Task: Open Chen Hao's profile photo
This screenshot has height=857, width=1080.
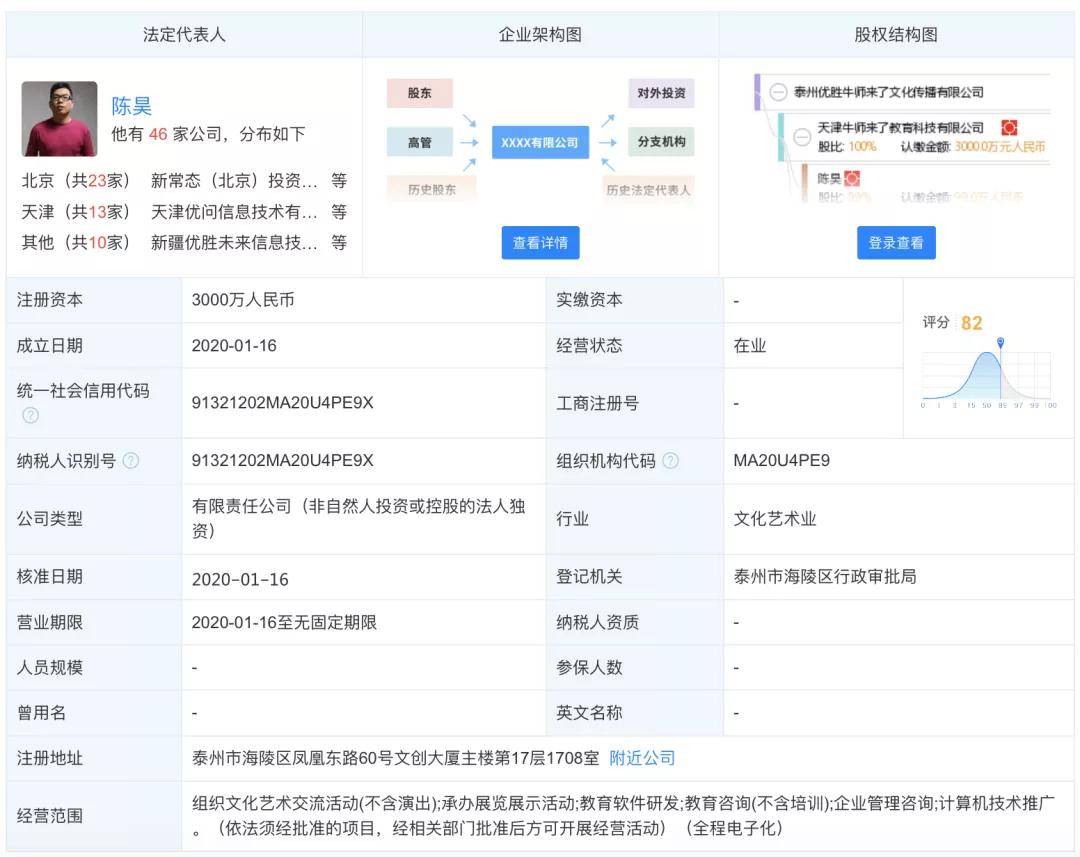Action: (x=59, y=118)
